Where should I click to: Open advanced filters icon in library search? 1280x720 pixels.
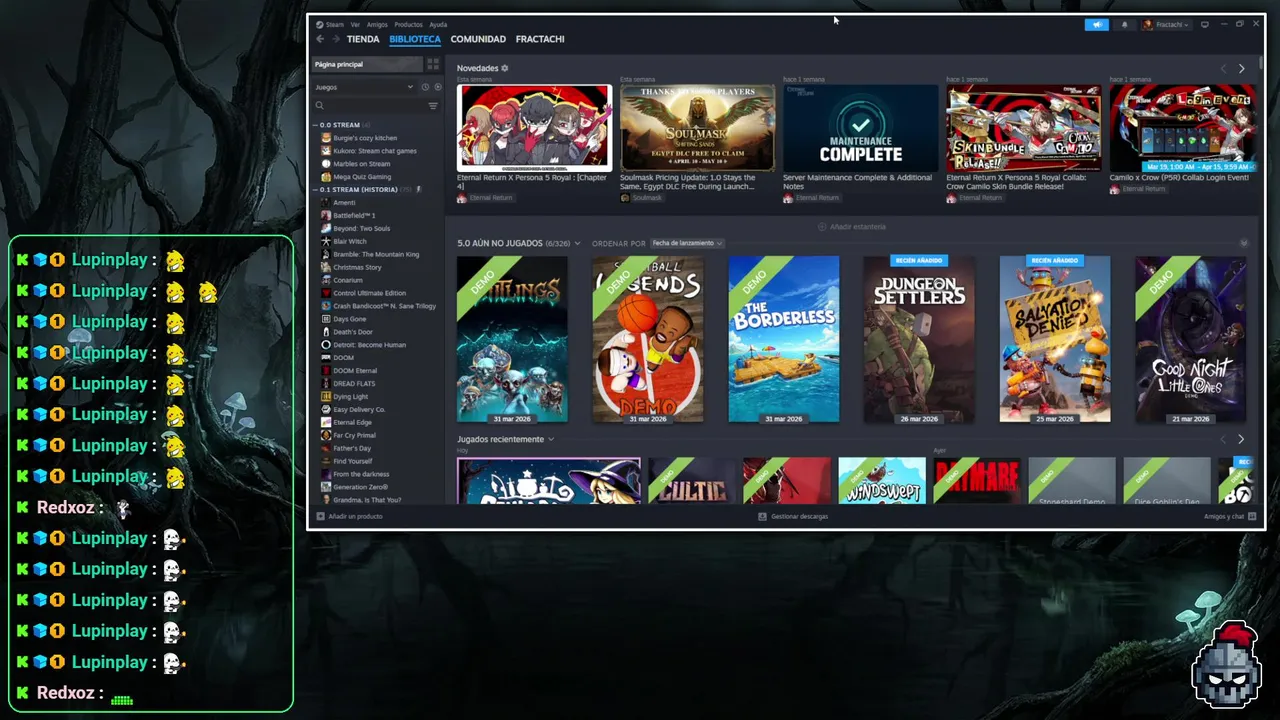433,106
